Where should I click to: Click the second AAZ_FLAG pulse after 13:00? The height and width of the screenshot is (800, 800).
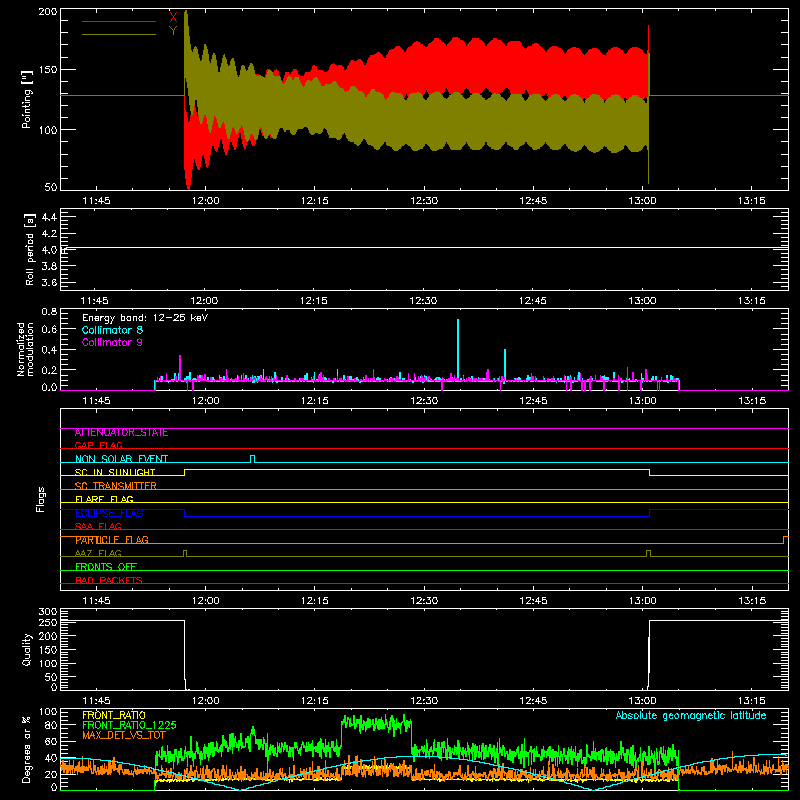click(648, 553)
